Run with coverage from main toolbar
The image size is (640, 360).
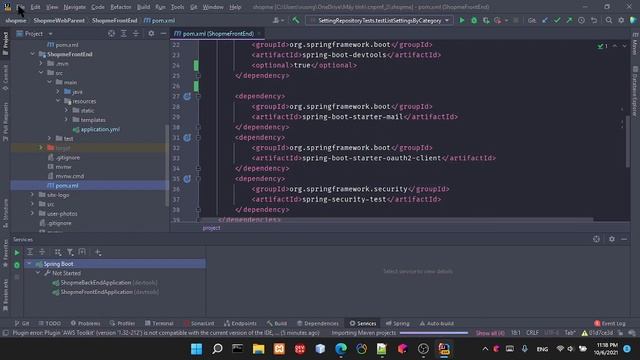click(x=486, y=20)
